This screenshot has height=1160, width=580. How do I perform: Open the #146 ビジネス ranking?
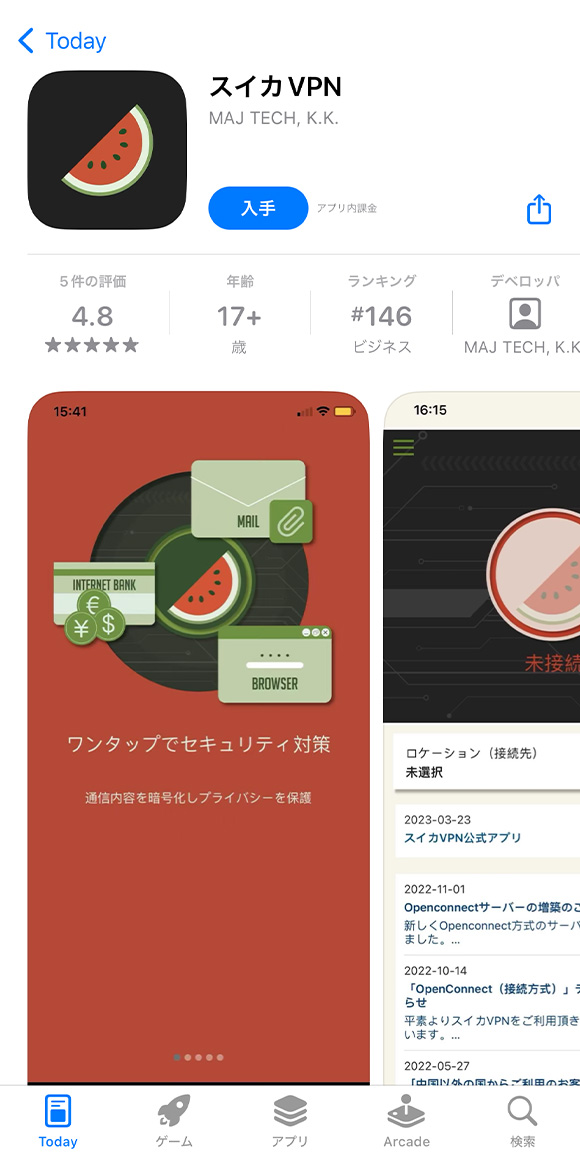click(382, 314)
